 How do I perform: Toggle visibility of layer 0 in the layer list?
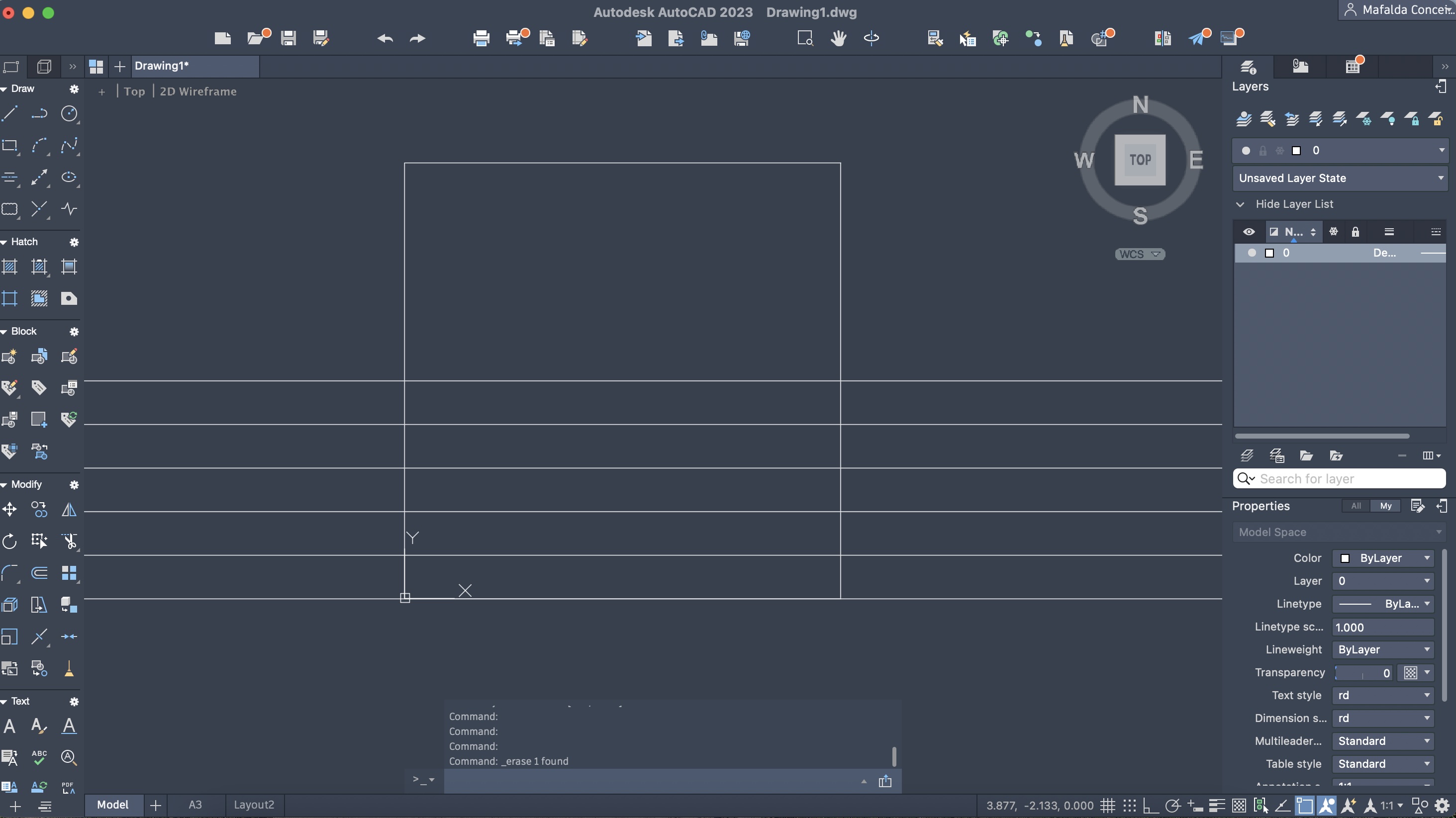[x=1252, y=253]
